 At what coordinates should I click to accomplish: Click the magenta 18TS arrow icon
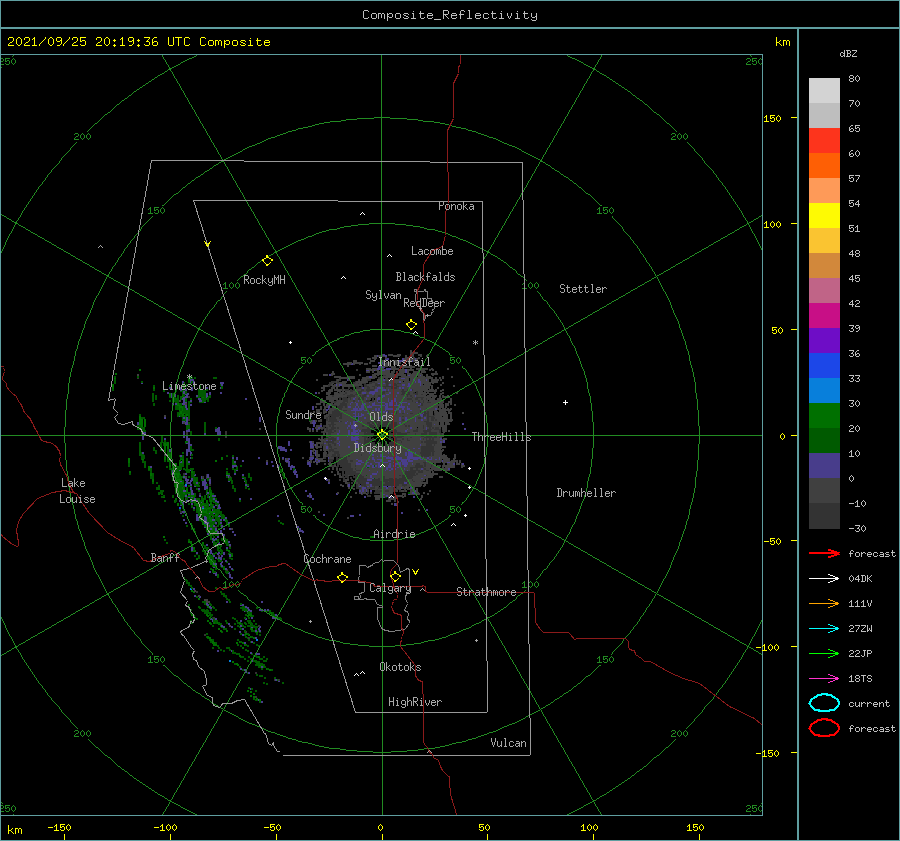(x=824, y=679)
